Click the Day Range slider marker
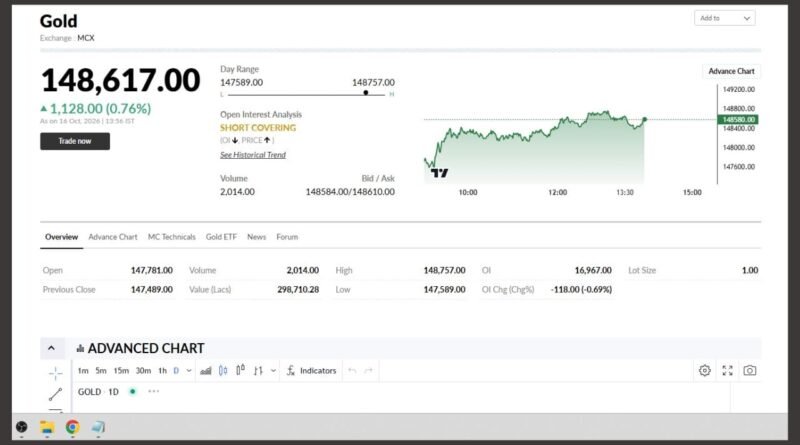The image size is (800, 445). (366, 93)
